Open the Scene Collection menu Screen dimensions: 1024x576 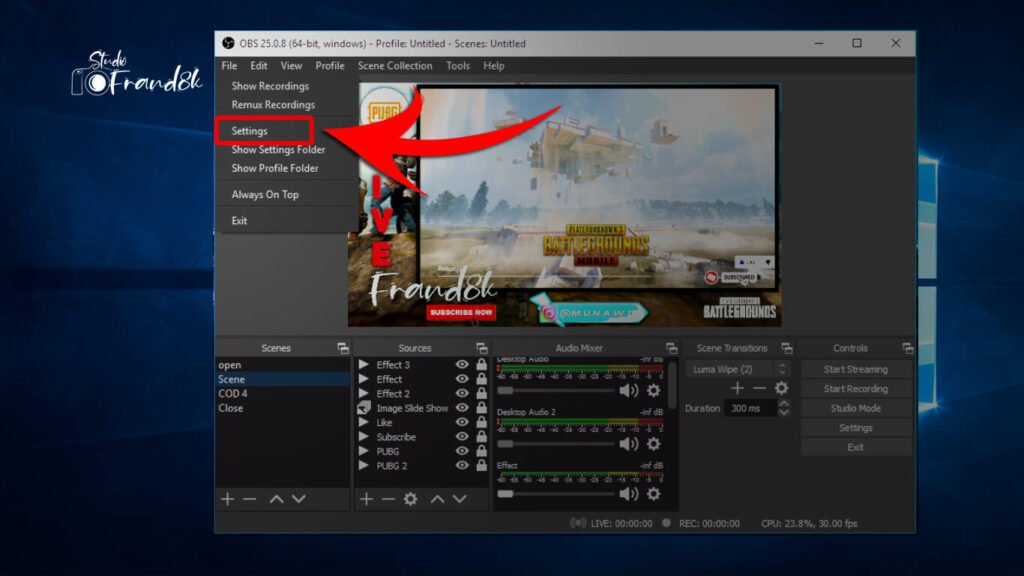(x=394, y=65)
